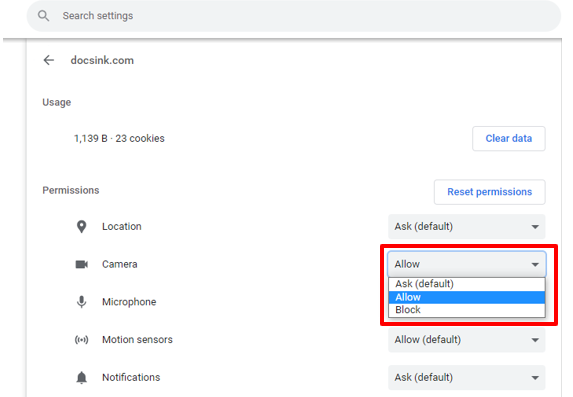Click the Microphone permission label
Viewport: 573px width, 397px height.
(x=129, y=302)
